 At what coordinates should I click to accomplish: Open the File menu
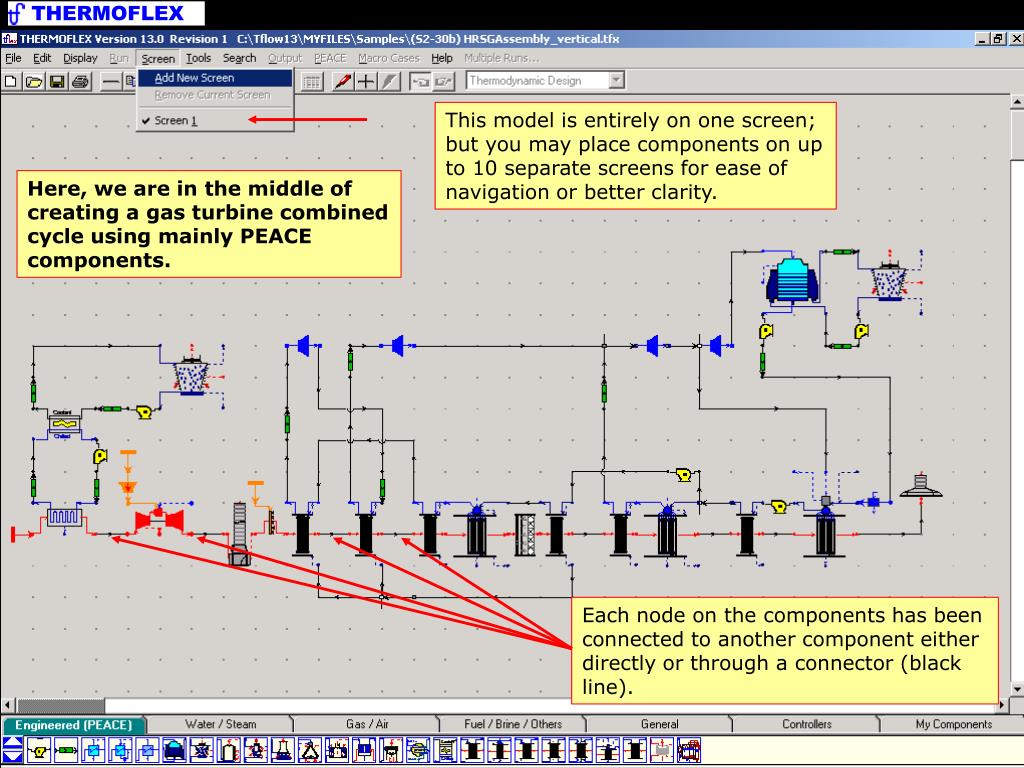pyautogui.click(x=13, y=58)
